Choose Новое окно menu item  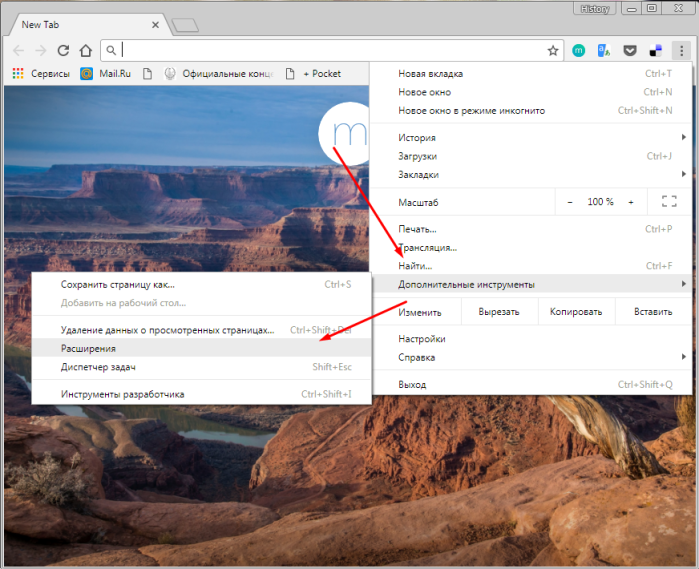coord(530,92)
